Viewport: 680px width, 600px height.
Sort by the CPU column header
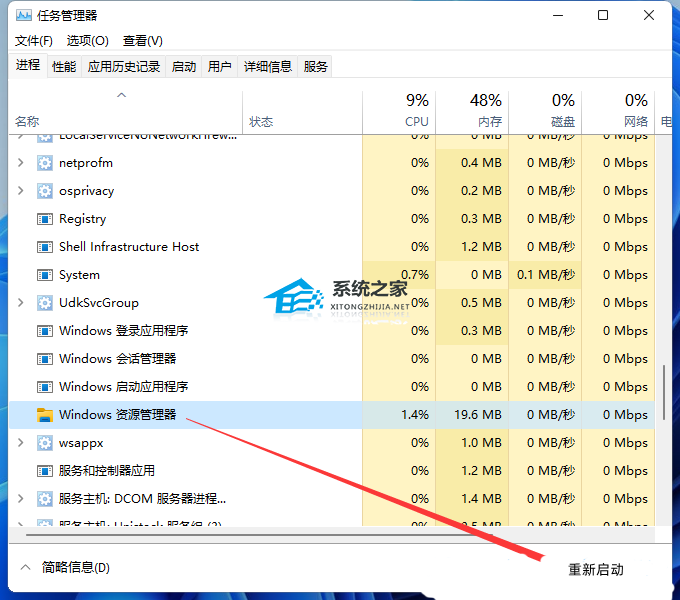(399, 112)
